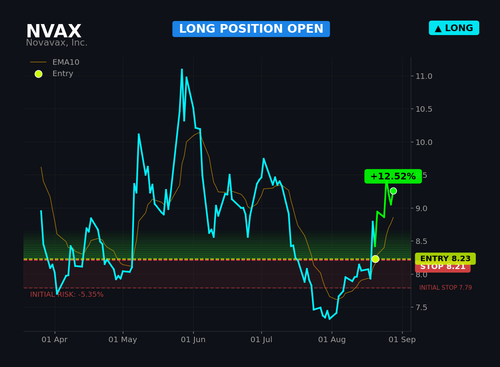Image resolution: width=500 pixels, height=367 pixels.
Task: Click the 01 May date label
Action: 123,340
